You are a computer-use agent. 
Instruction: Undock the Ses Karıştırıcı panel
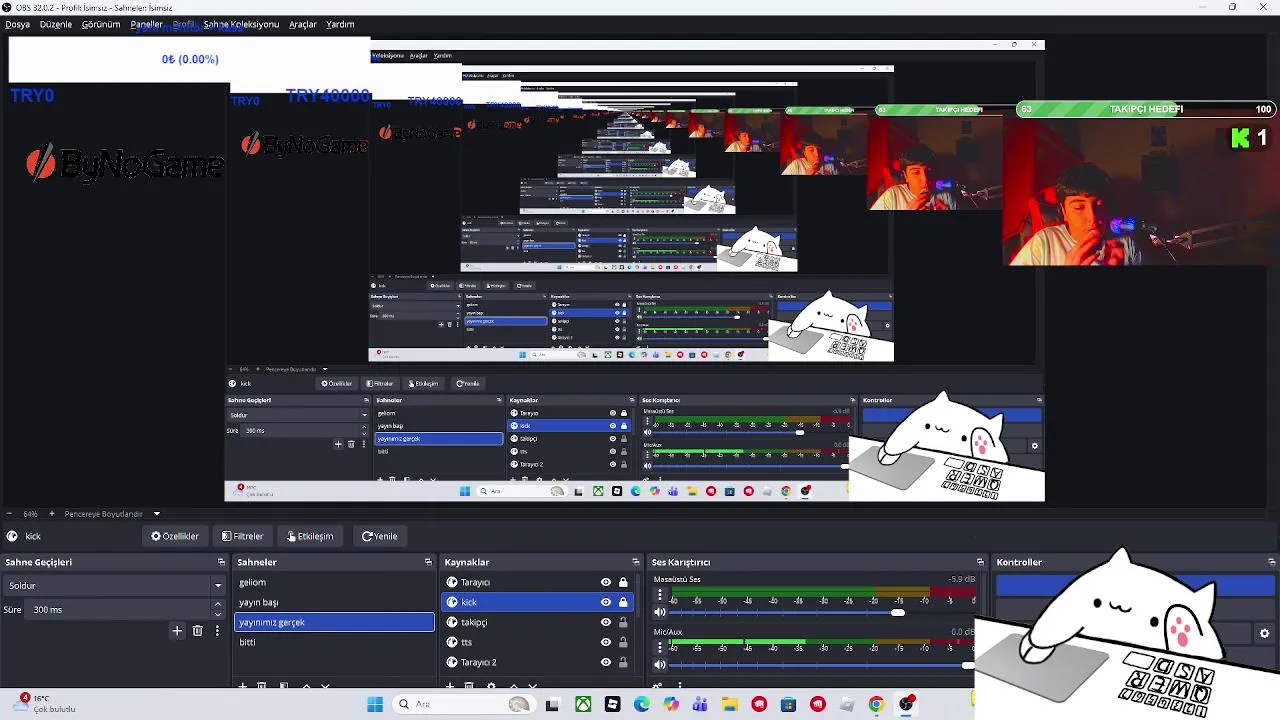click(x=980, y=562)
